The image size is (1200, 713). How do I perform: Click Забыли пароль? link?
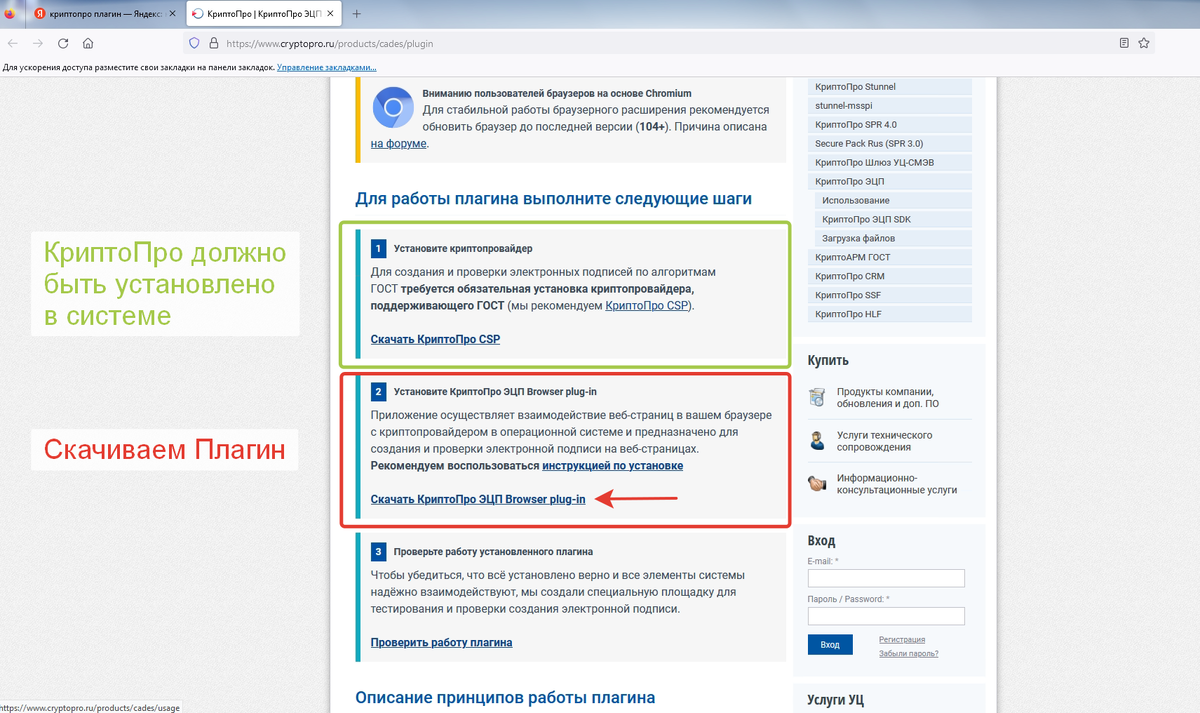coord(909,654)
